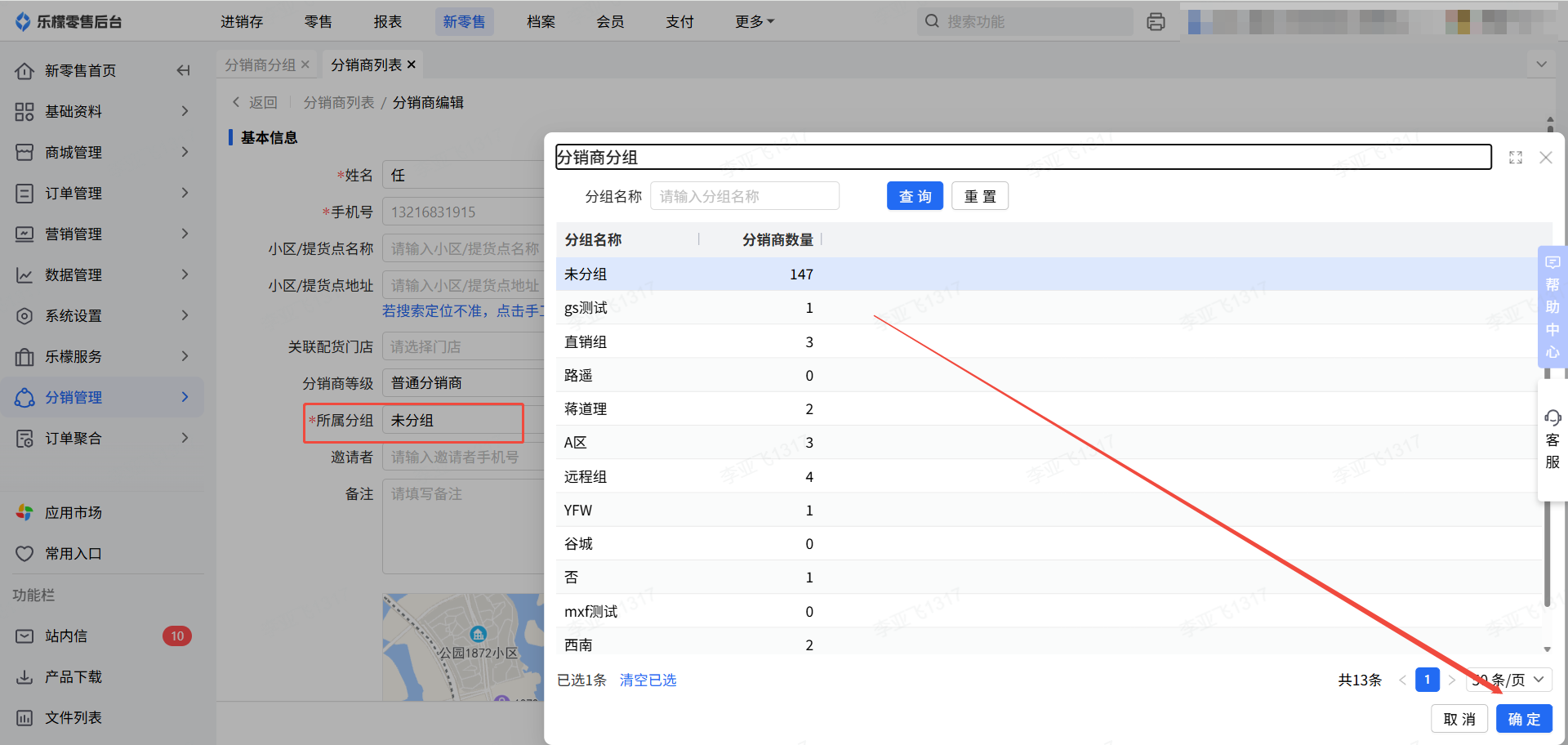
Task: Click the 分组名称 input field
Action: tap(744, 196)
